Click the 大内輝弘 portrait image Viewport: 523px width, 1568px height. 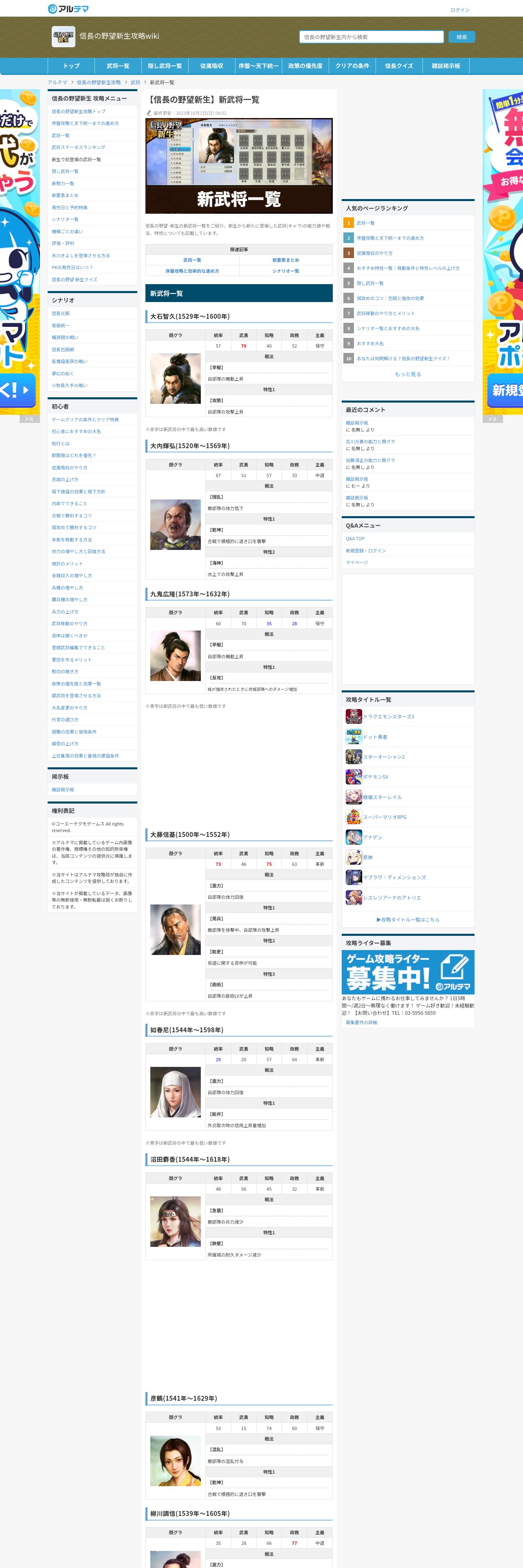tap(175, 525)
